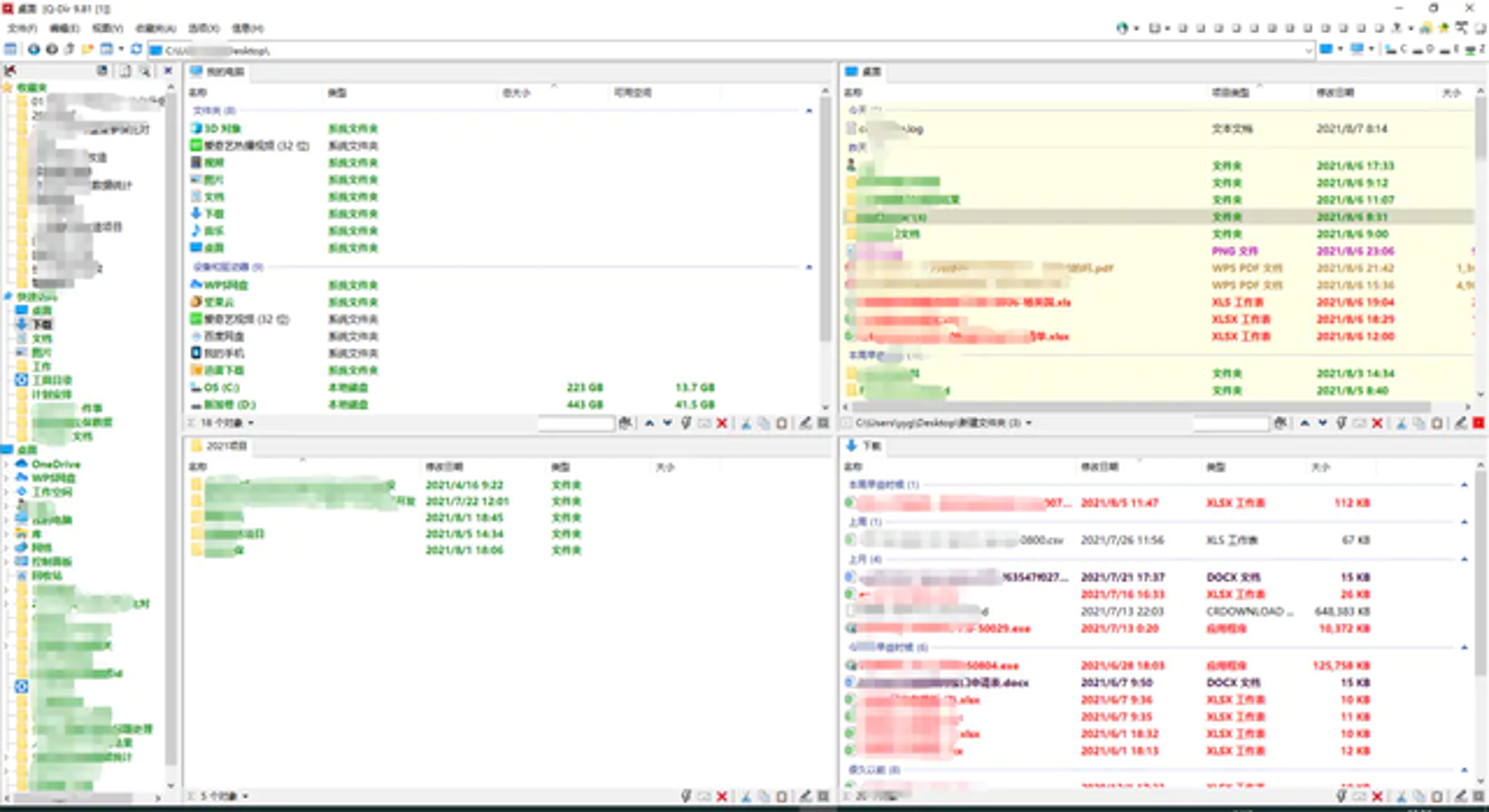Image resolution: width=1489 pixels, height=812 pixels.
Task: Open the dropdown arrow beside the globe icon
Action: point(1136,28)
